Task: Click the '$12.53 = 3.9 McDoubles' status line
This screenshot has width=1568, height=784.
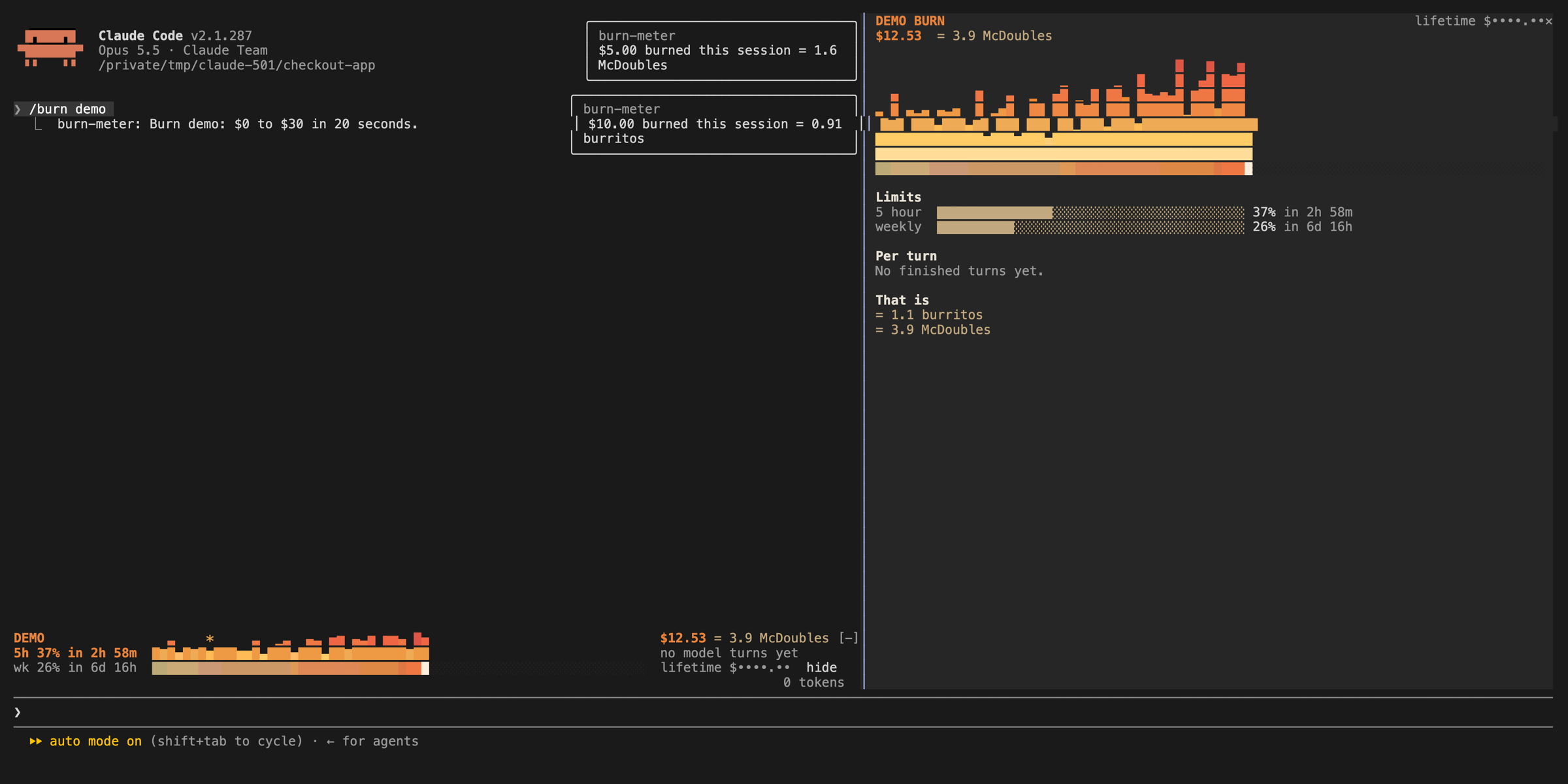Action: [744, 638]
